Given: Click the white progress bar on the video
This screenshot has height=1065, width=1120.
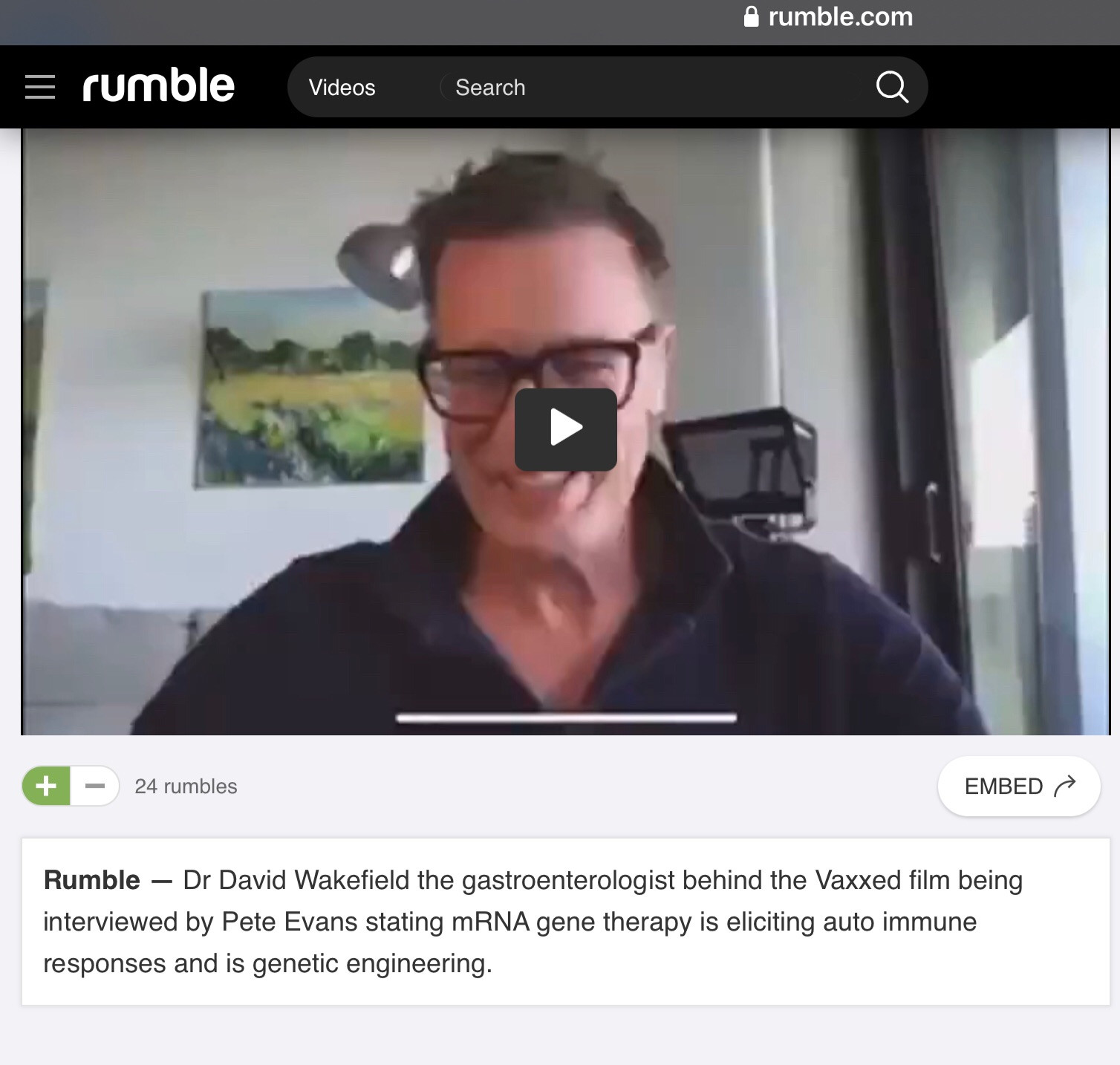Looking at the screenshot, I should point(567,717).
